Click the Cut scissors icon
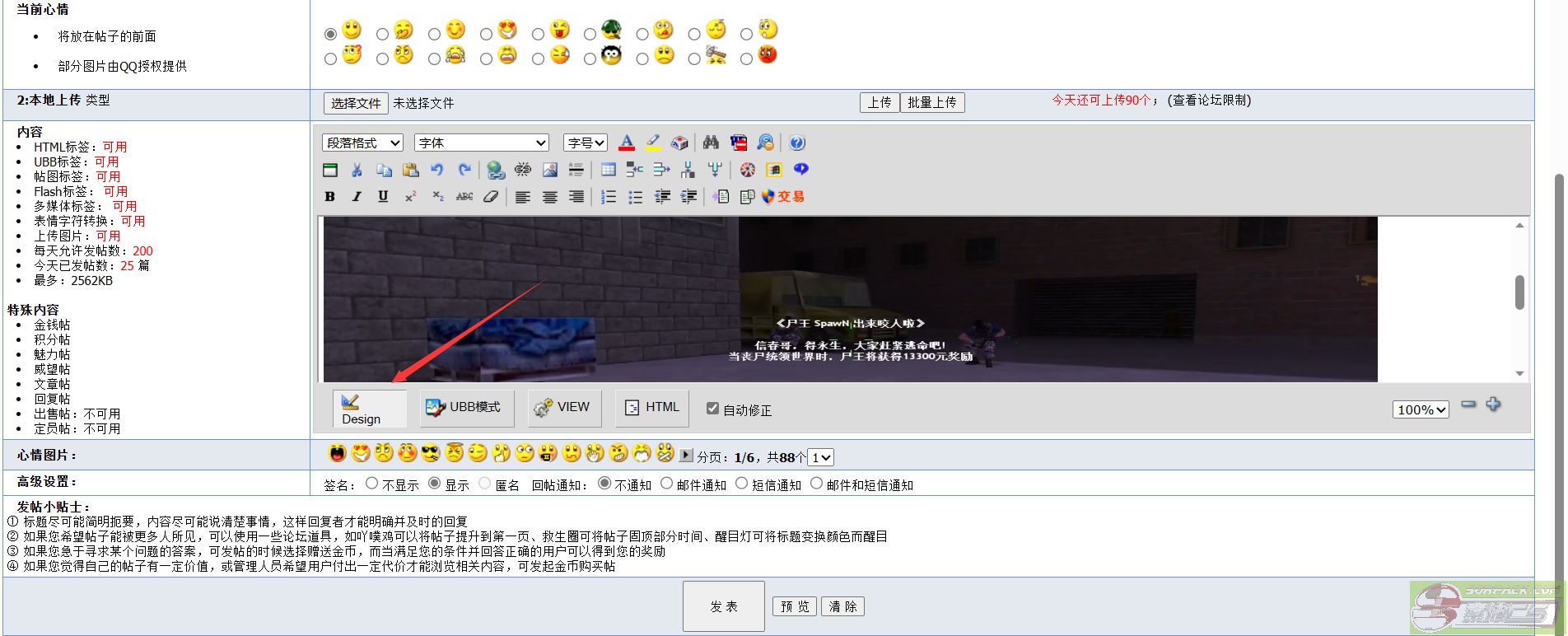This screenshot has width=1568, height=636. (357, 170)
